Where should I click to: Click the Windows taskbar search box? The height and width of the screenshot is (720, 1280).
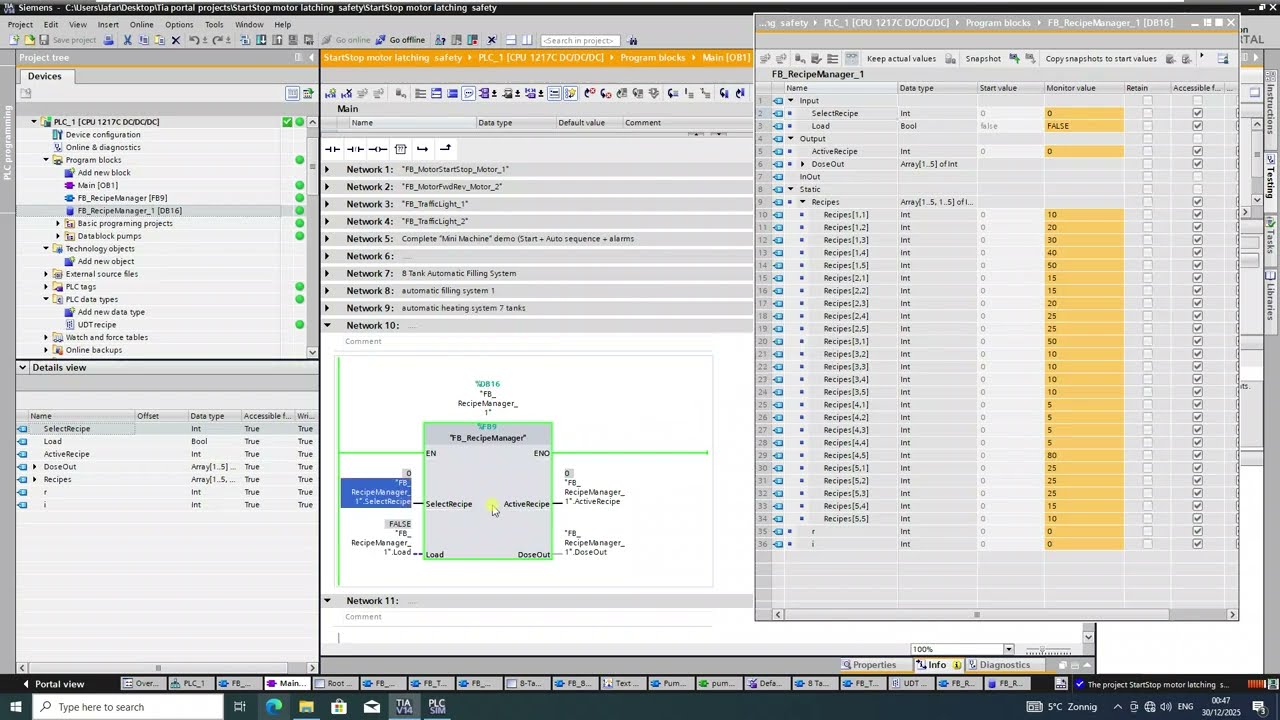click(127, 707)
